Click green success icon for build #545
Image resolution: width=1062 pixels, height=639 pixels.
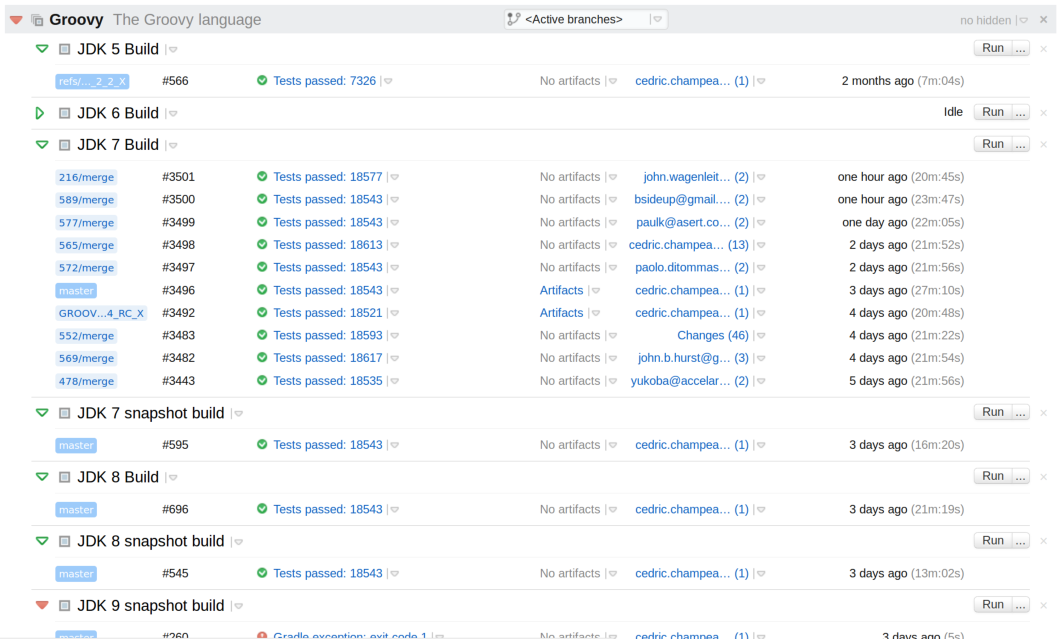(262, 573)
